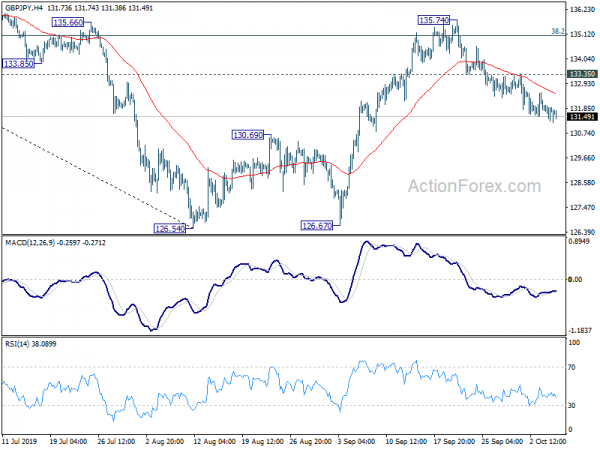Click the 26 Jul 12:00 time label

pos(116,441)
